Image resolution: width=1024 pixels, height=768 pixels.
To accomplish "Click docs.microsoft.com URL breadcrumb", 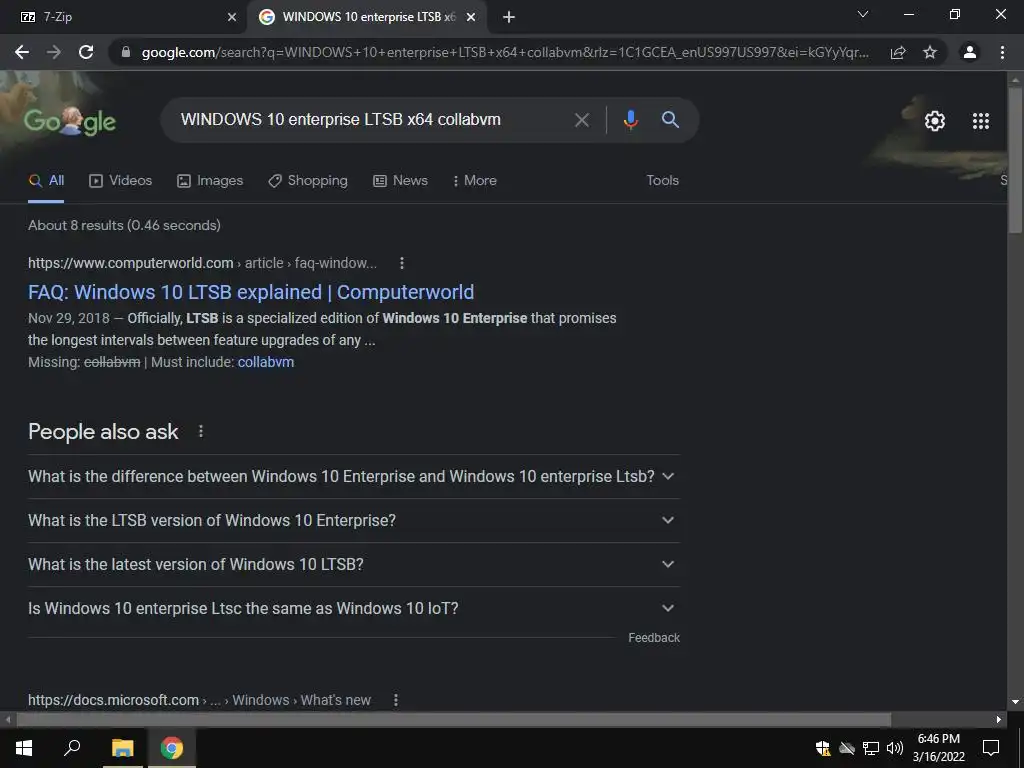I will point(199,700).
